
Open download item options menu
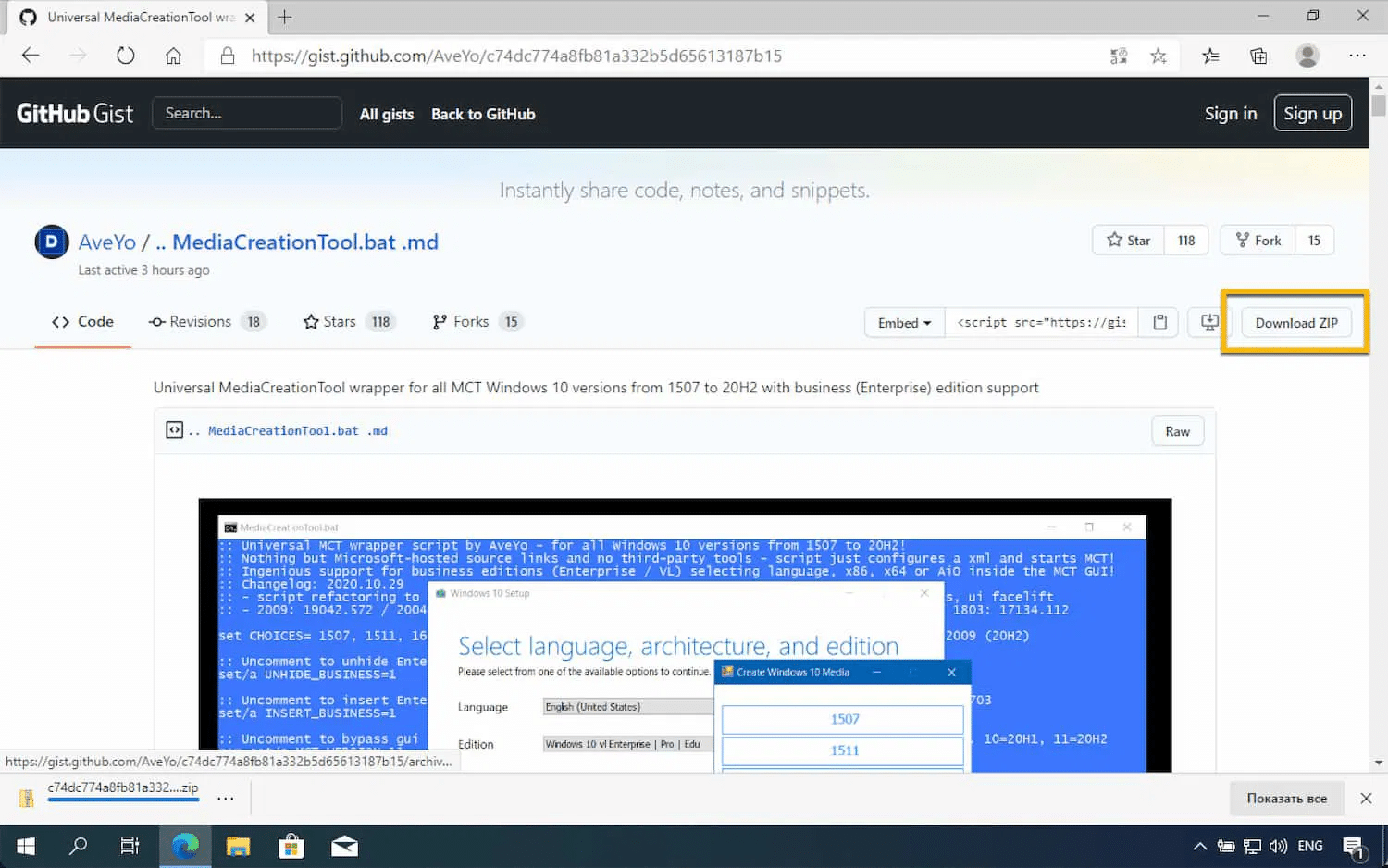[x=226, y=798]
